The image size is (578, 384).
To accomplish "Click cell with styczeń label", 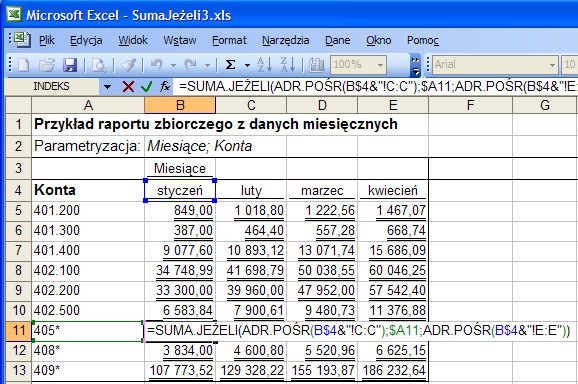I will 180,191.
